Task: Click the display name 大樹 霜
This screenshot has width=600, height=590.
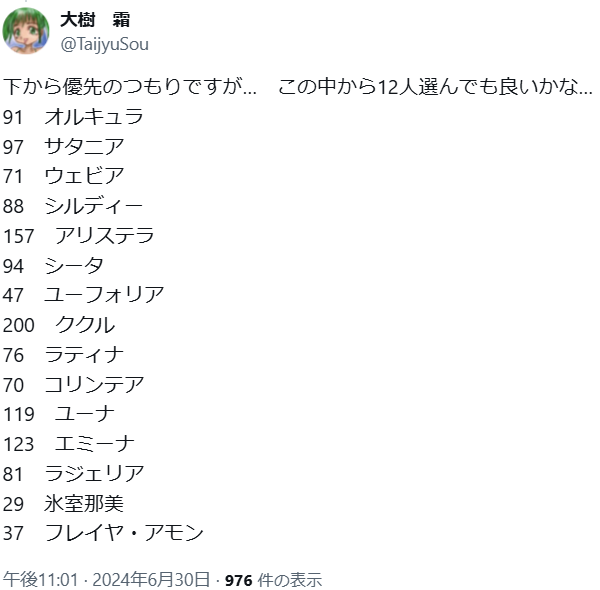Action: (95, 20)
